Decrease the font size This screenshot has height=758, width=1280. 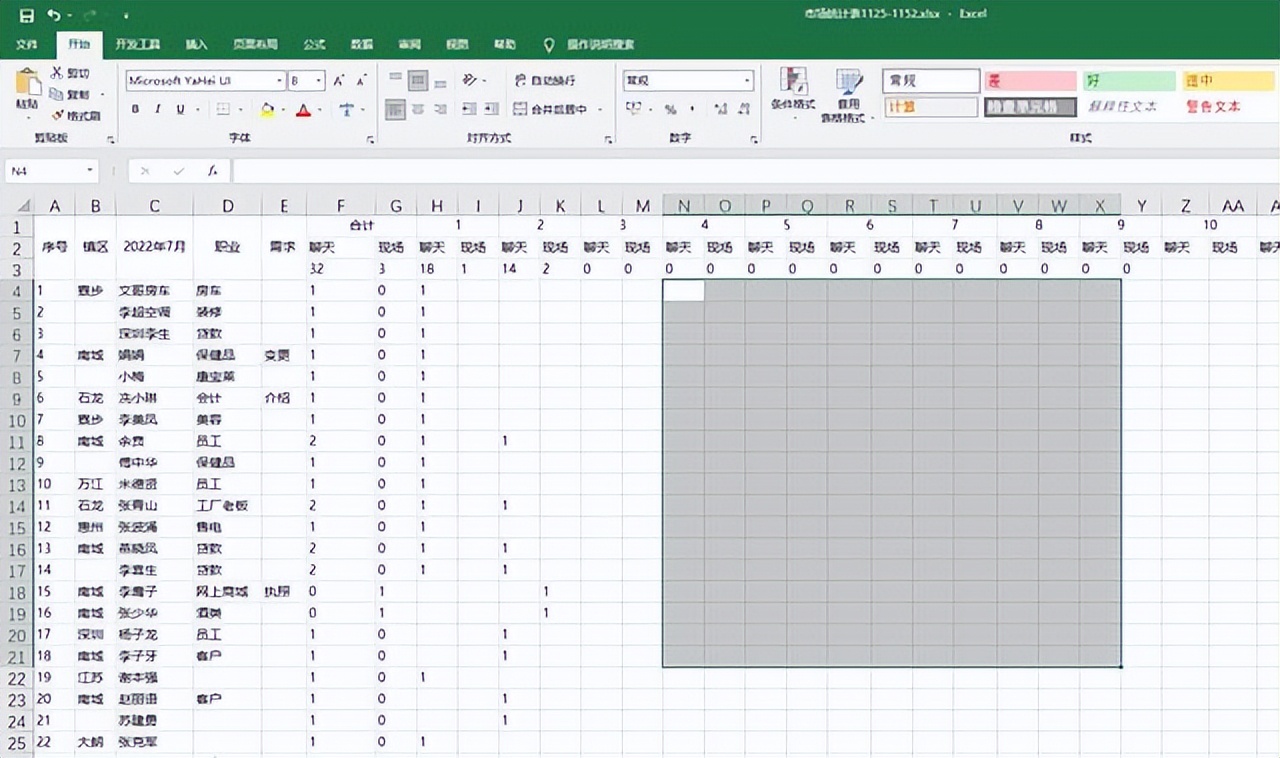click(361, 81)
